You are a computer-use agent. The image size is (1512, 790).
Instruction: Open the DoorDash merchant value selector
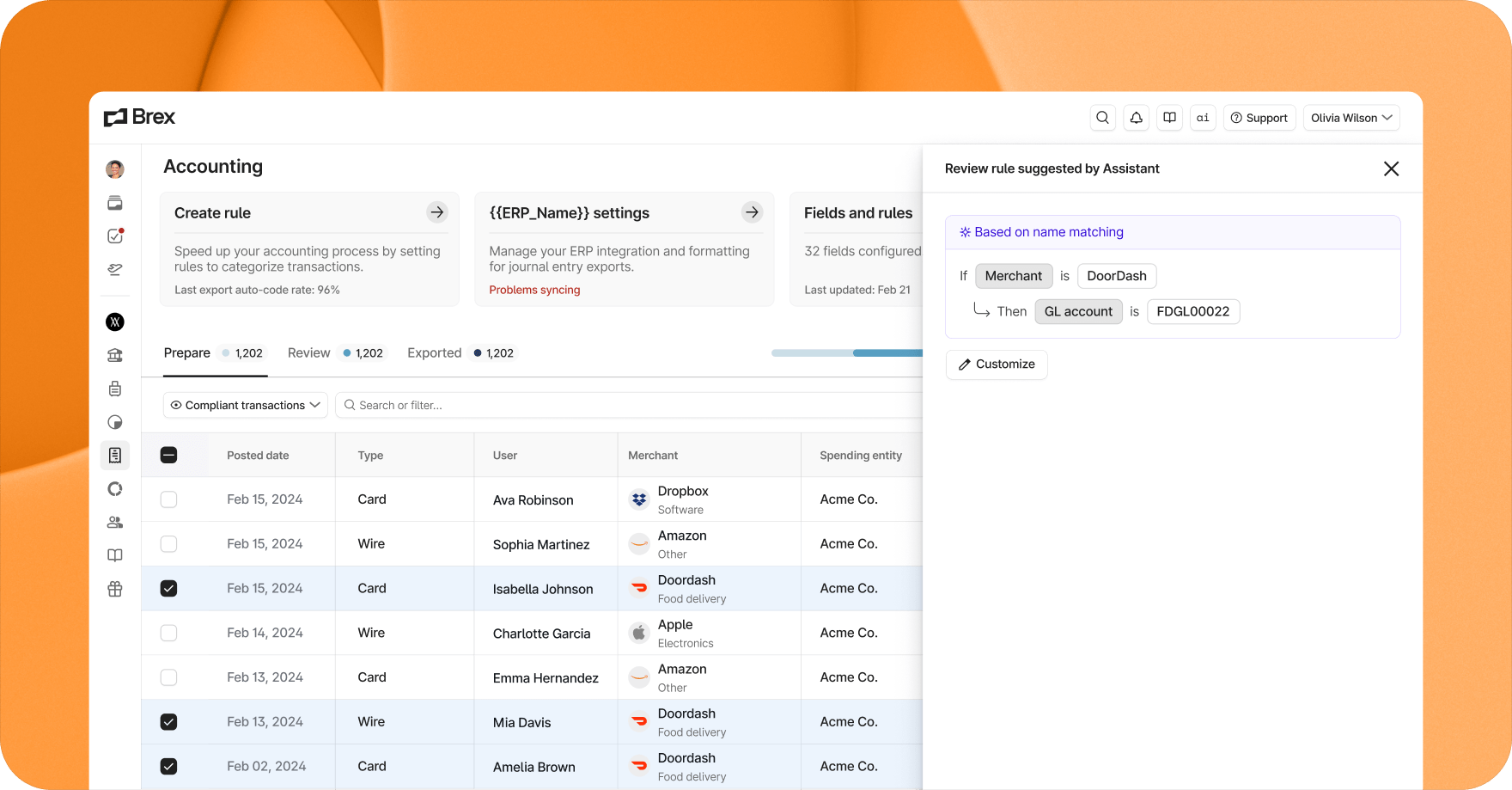(1116, 276)
